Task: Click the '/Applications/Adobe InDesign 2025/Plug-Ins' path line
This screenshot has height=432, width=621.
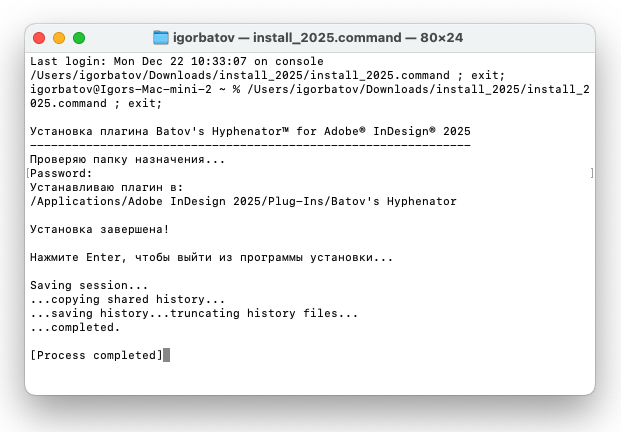Action: (243, 201)
